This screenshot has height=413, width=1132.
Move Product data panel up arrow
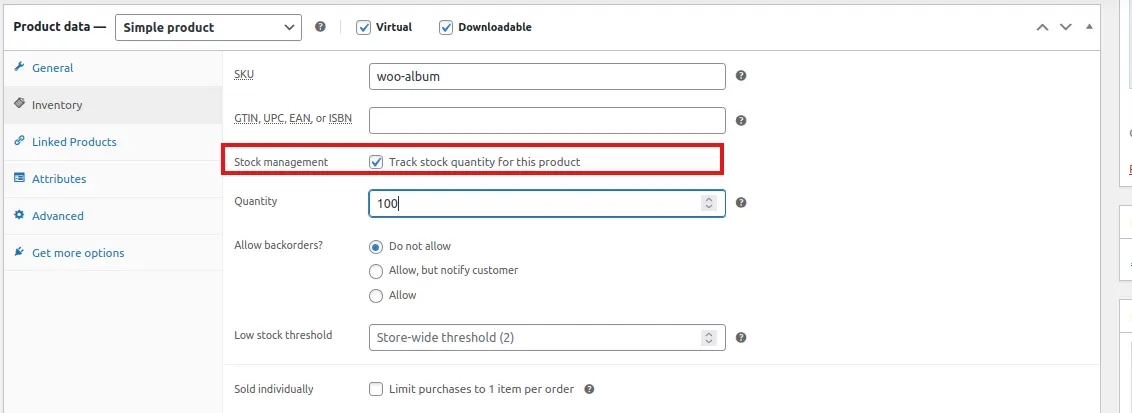click(x=1042, y=27)
